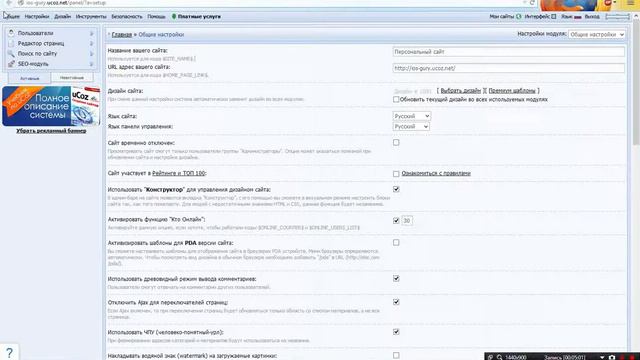Click the Главная breadcrumb link
Screen dimensions: 640x360
tap(122, 35)
